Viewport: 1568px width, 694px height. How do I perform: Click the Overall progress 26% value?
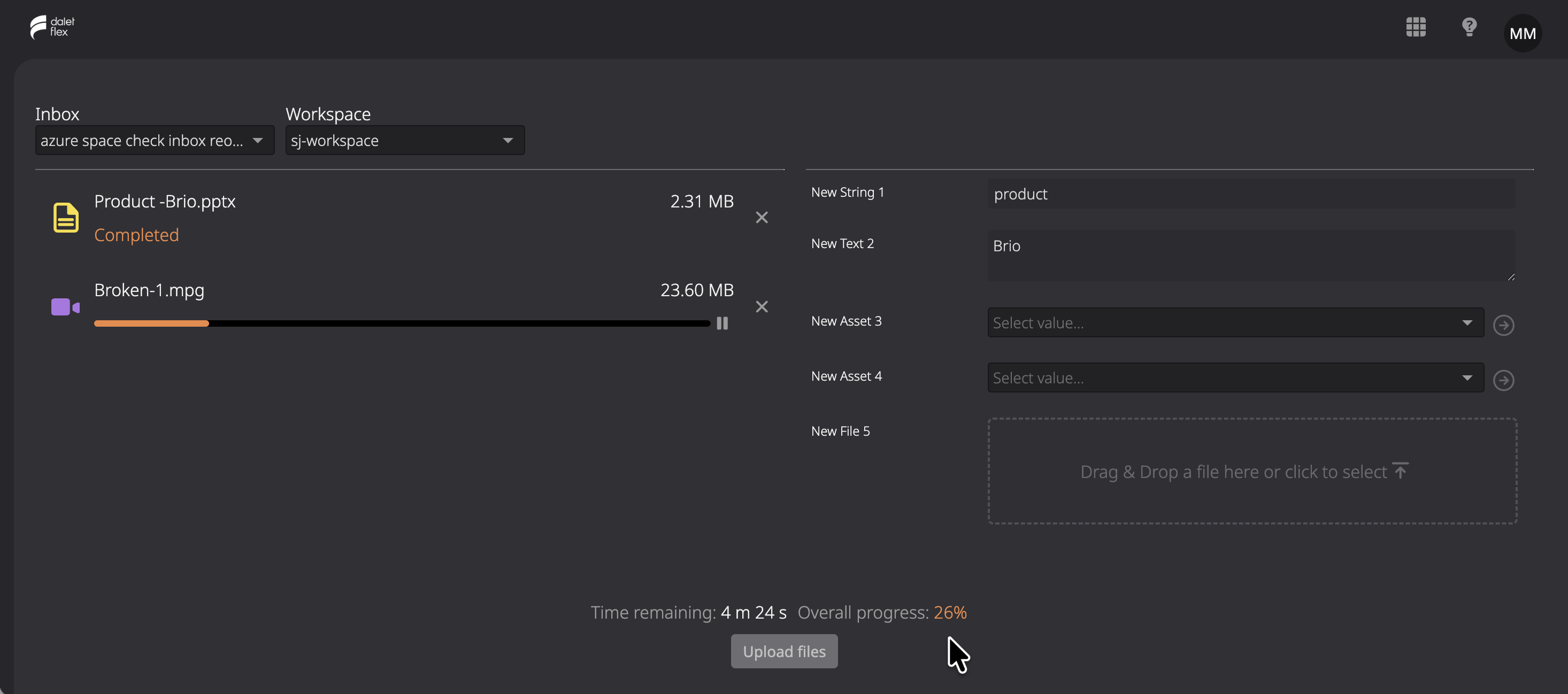point(950,612)
